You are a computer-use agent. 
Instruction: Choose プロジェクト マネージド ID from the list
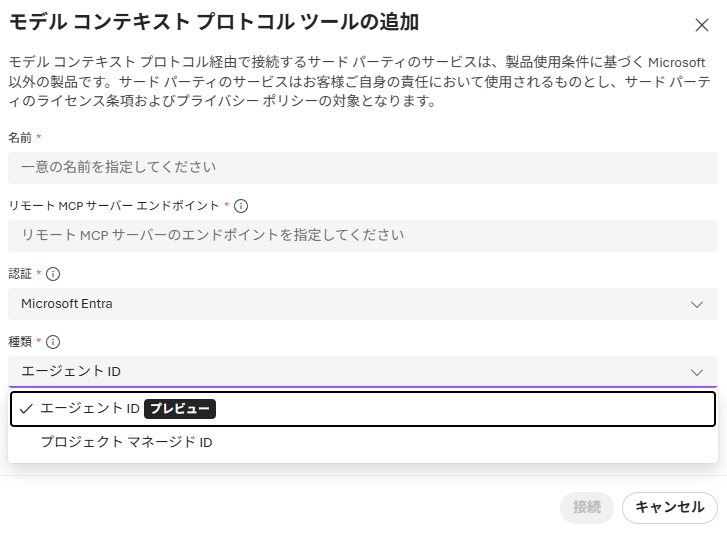coord(126,442)
